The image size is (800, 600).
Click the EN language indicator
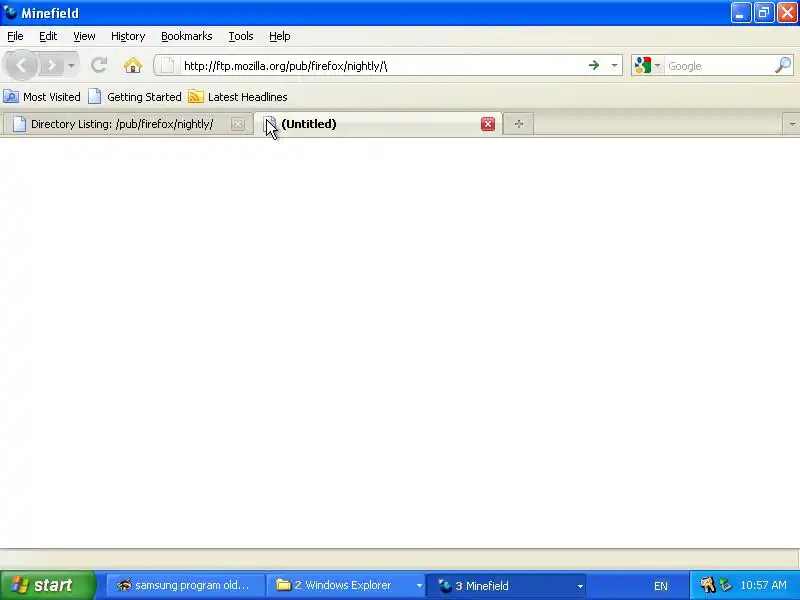(x=661, y=586)
